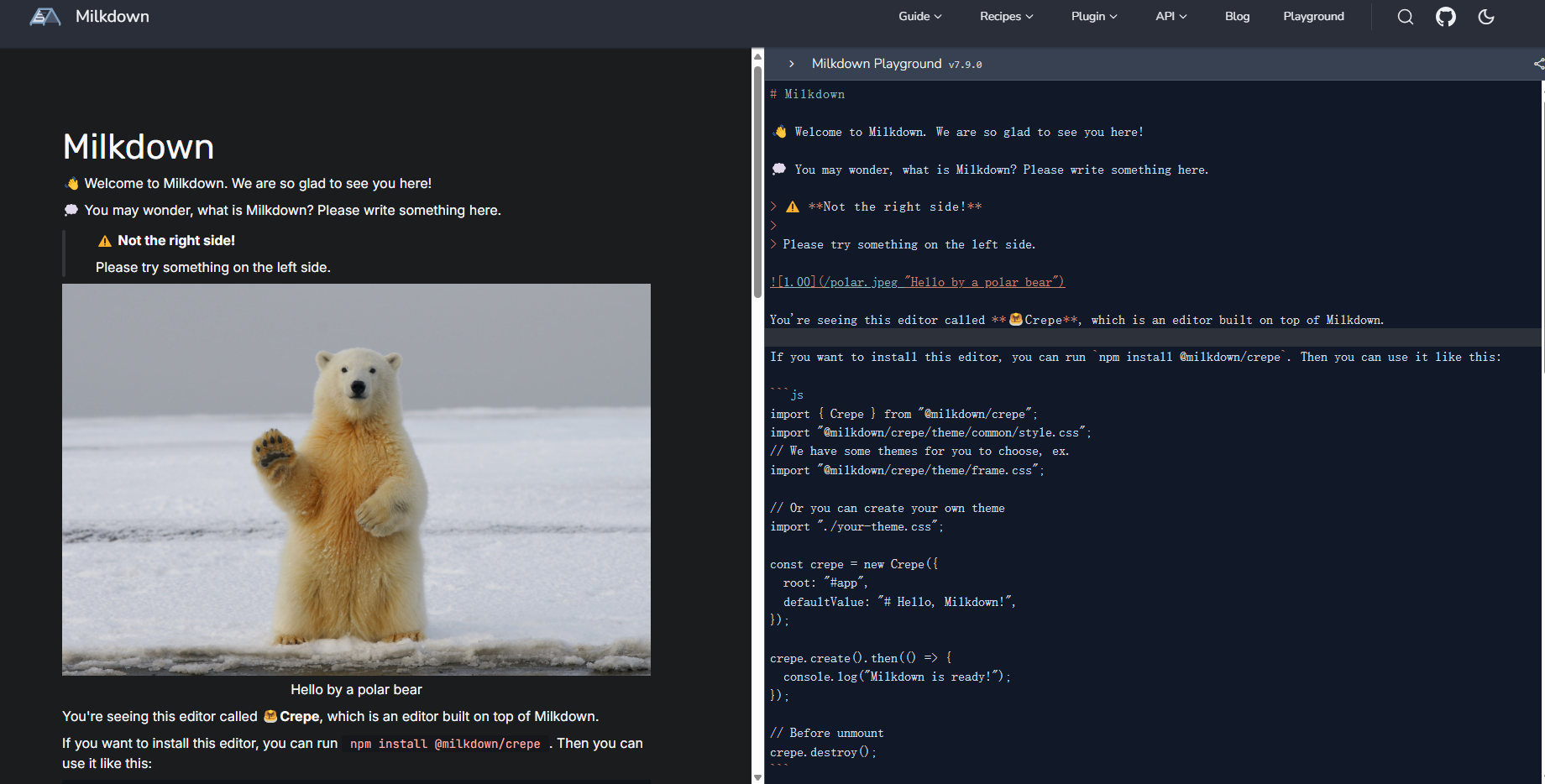This screenshot has height=784, width=1545.
Task: Click the 'console.log' line in source
Action: pos(897,677)
